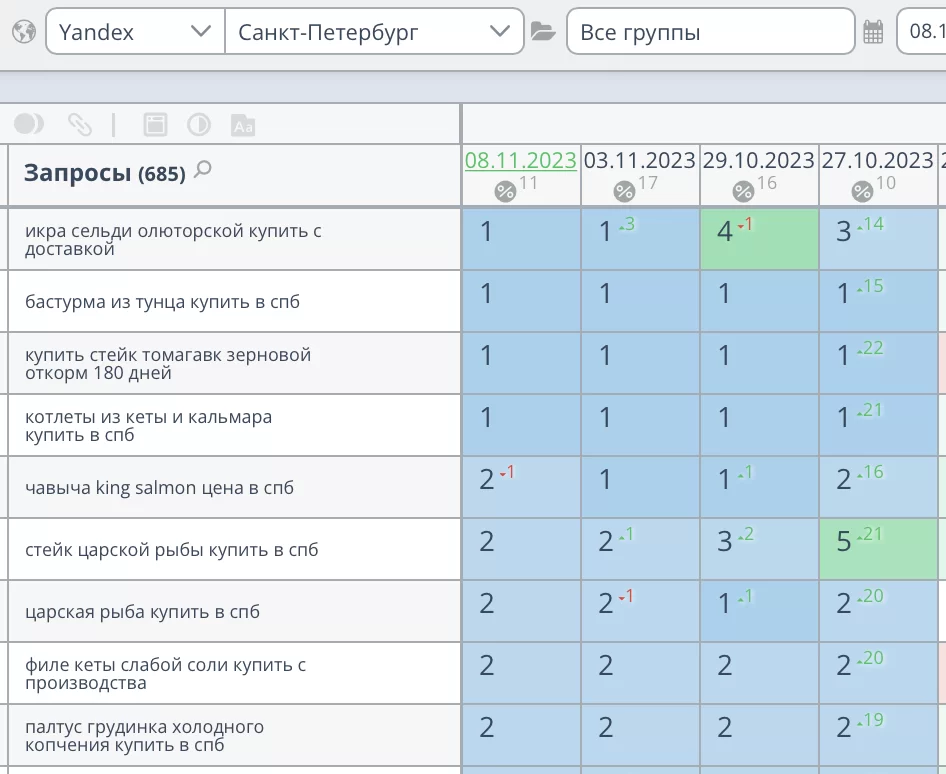Click the percent icon under 08.11.2023
Viewport: 946px width, 774px height.
coord(506,191)
